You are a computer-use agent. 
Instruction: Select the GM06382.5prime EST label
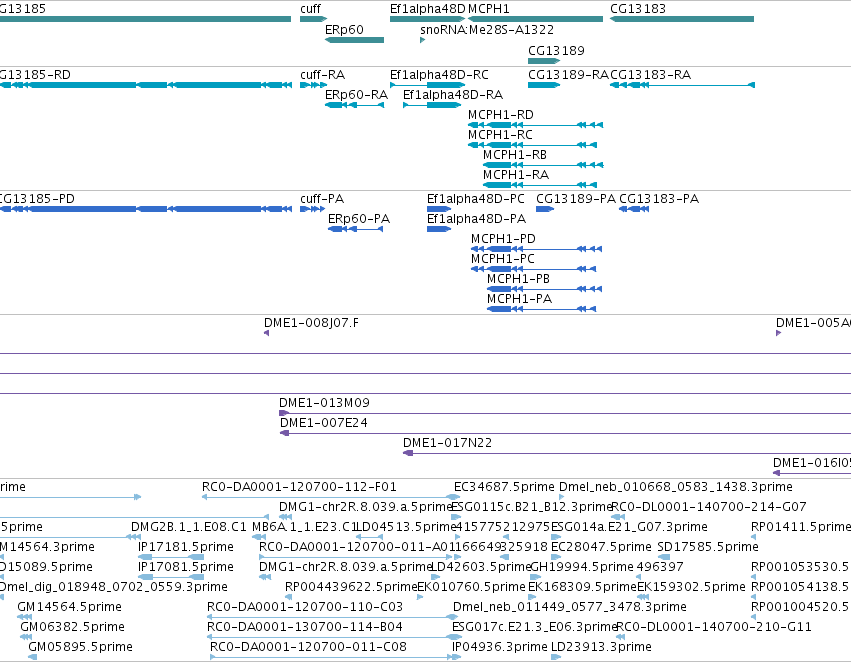(x=72, y=627)
